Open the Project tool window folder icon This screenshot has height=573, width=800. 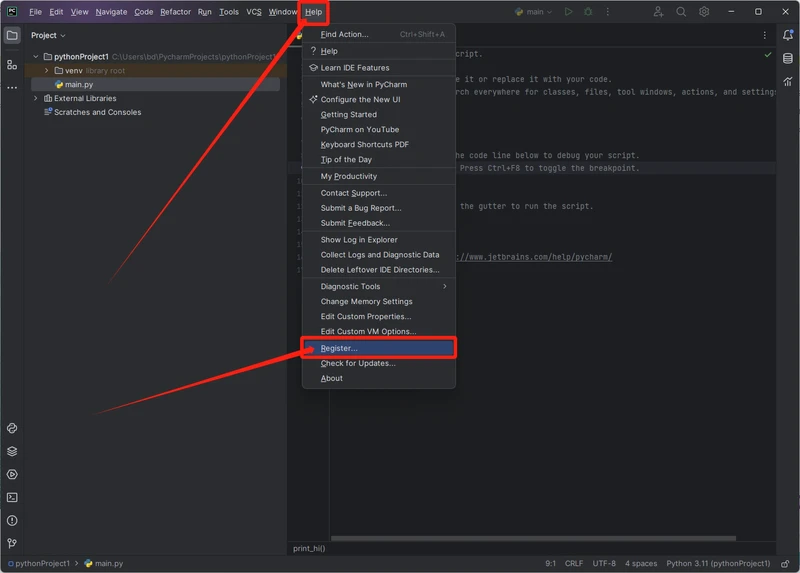(x=12, y=35)
